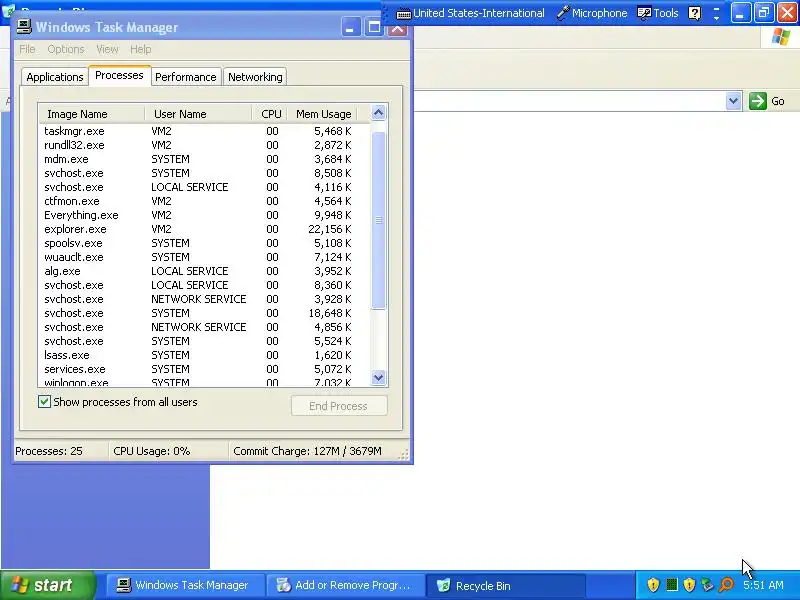Open the address bar dropdown arrow
This screenshot has height=600, width=800.
[x=733, y=101]
